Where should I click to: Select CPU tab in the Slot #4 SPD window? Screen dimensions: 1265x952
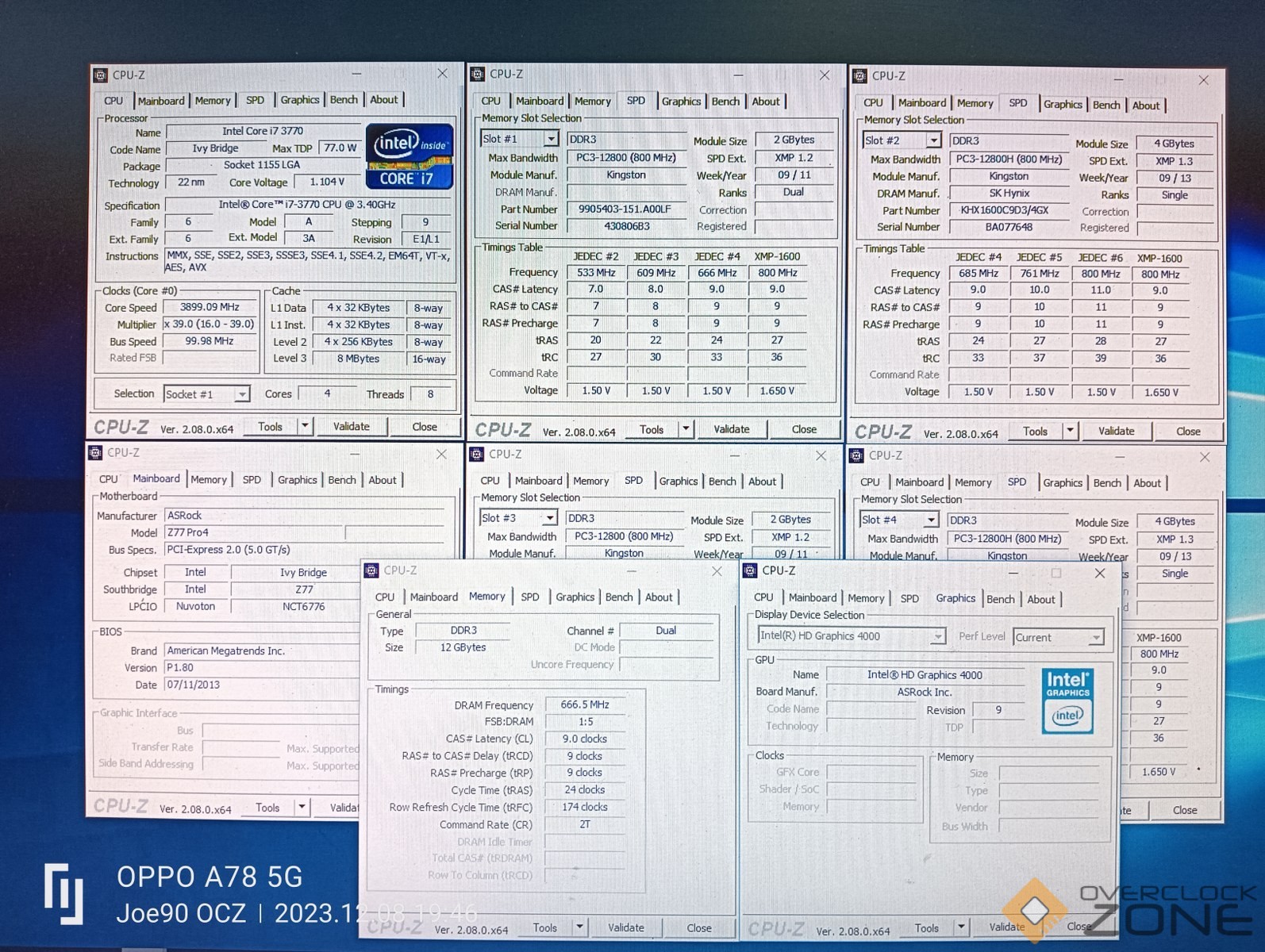click(870, 482)
